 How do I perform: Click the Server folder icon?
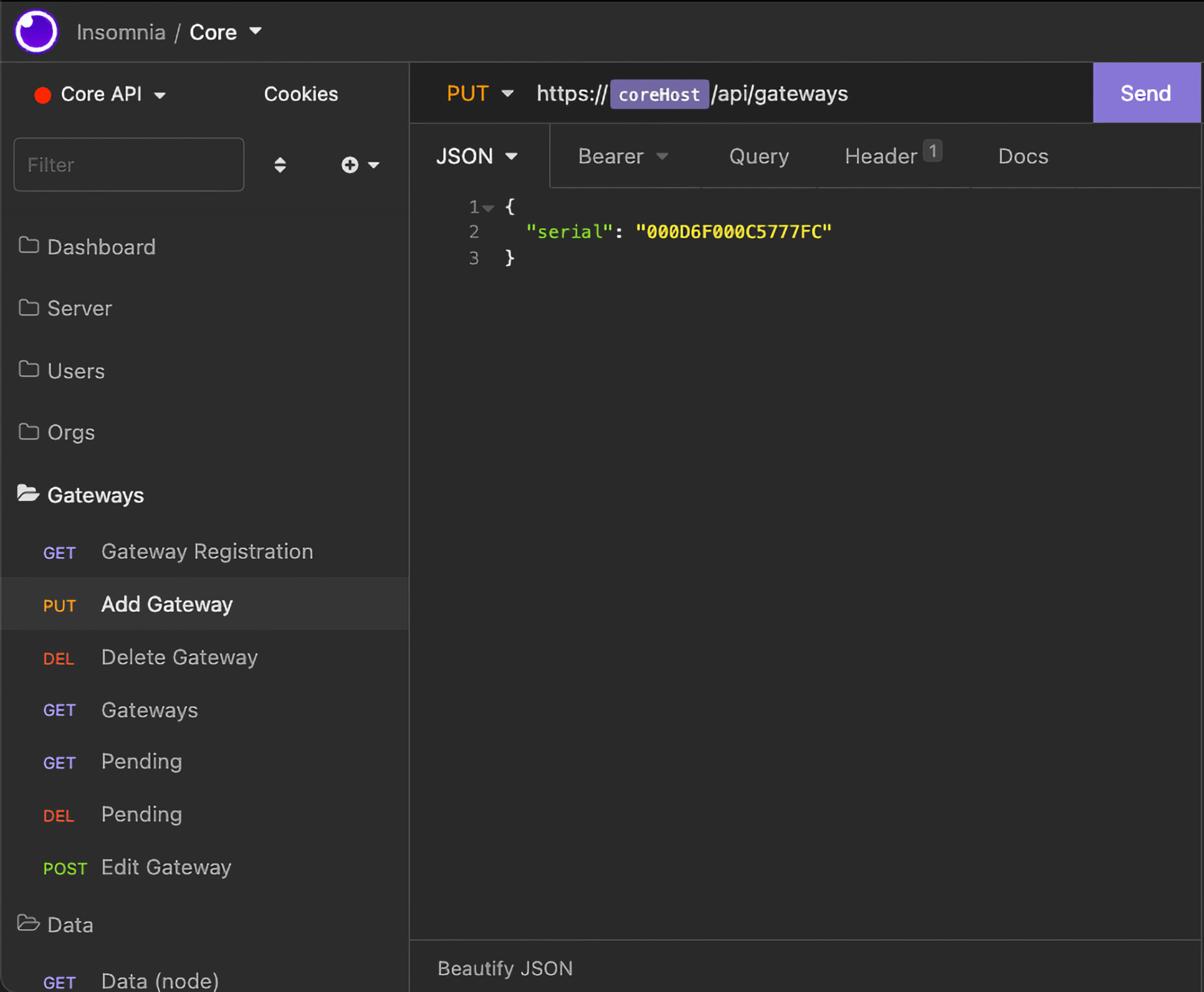(x=29, y=308)
